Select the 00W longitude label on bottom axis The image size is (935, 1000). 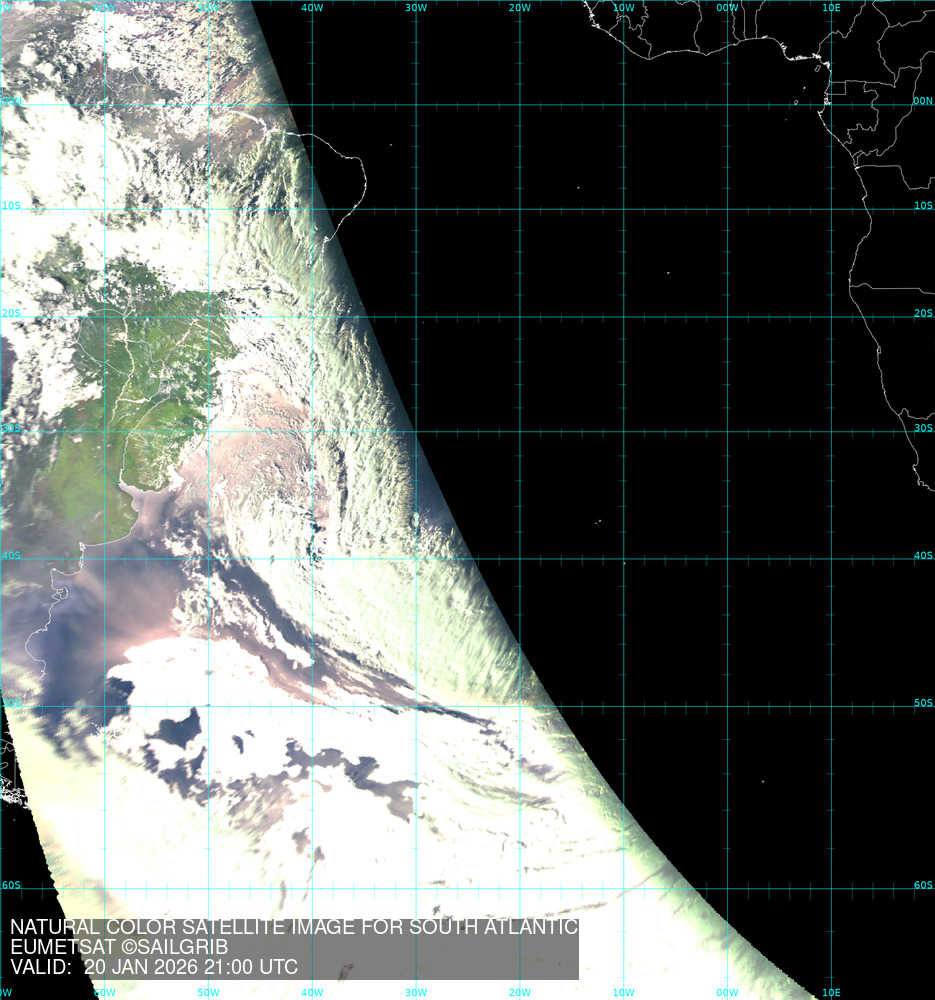(727, 992)
